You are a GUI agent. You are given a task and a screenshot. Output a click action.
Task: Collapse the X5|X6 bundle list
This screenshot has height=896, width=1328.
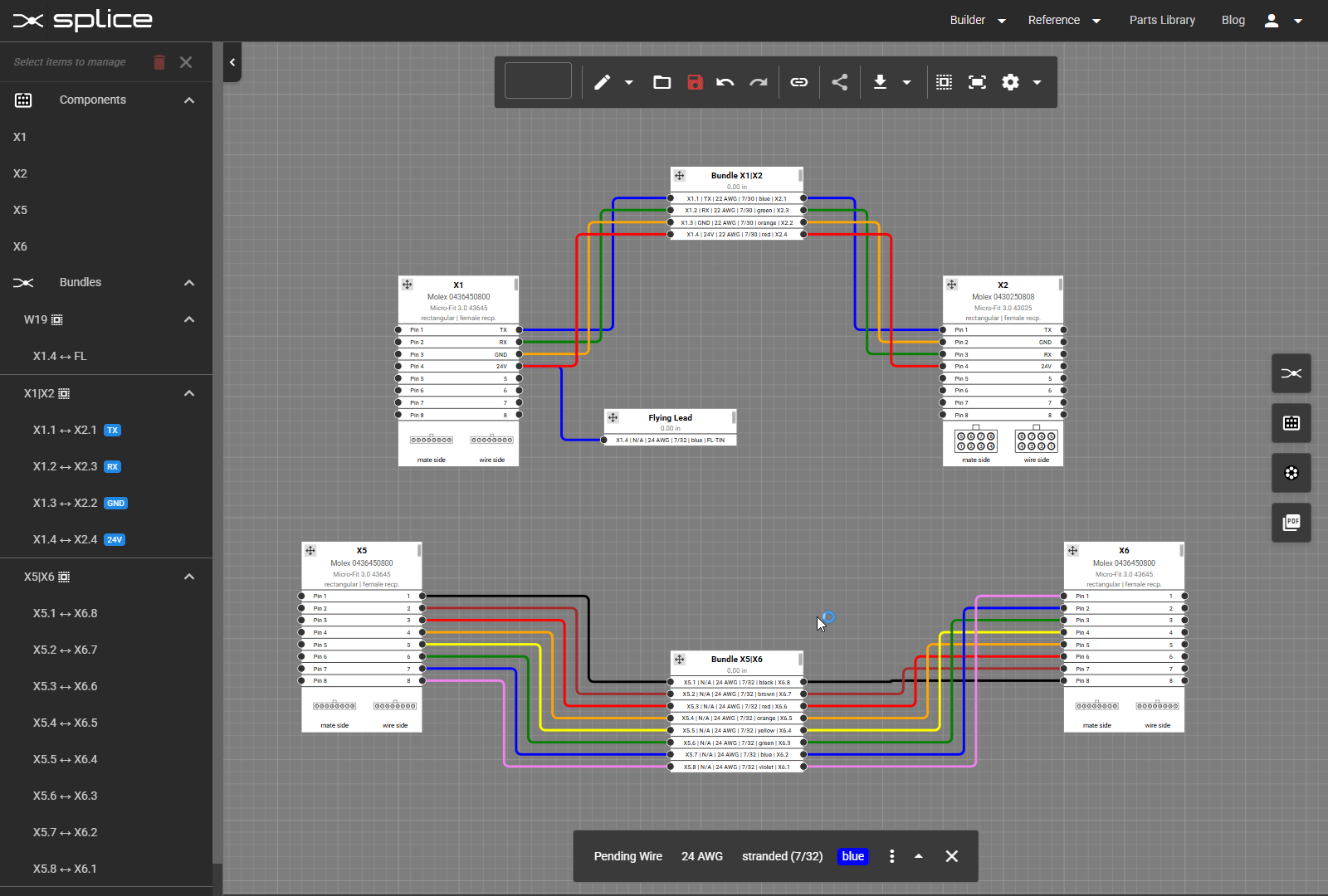pos(189,577)
